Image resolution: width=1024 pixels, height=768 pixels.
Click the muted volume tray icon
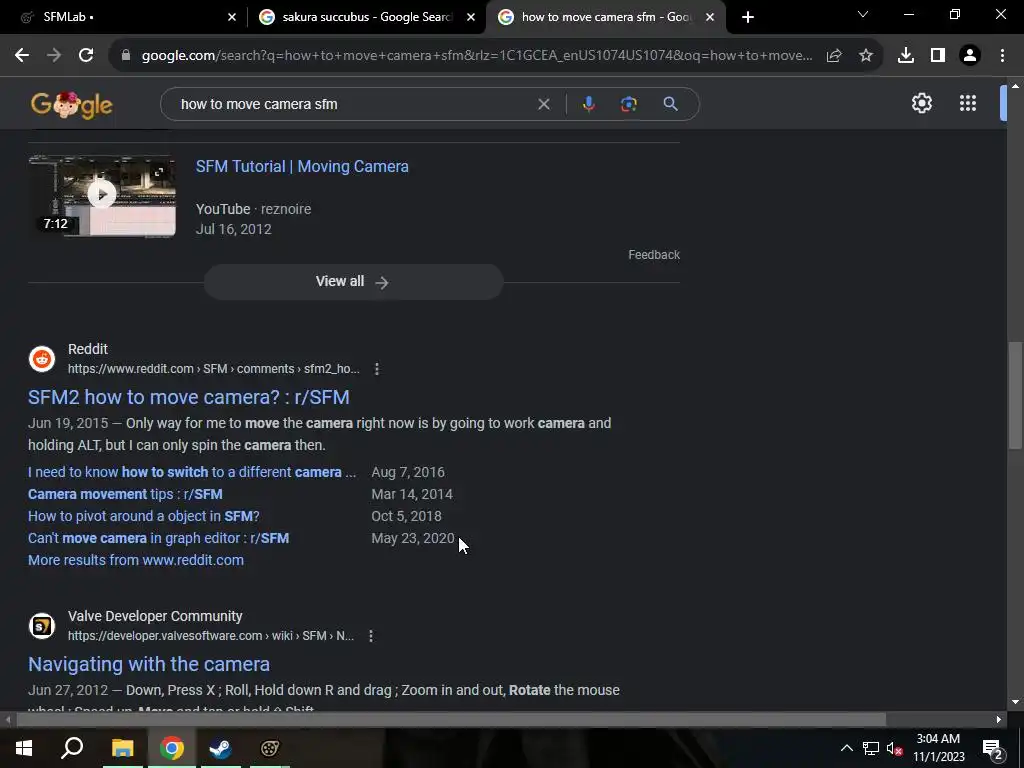point(895,748)
